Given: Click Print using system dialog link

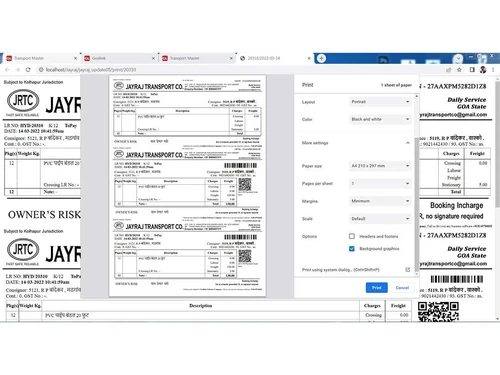Looking at the screenshot, I should (340, 270).
